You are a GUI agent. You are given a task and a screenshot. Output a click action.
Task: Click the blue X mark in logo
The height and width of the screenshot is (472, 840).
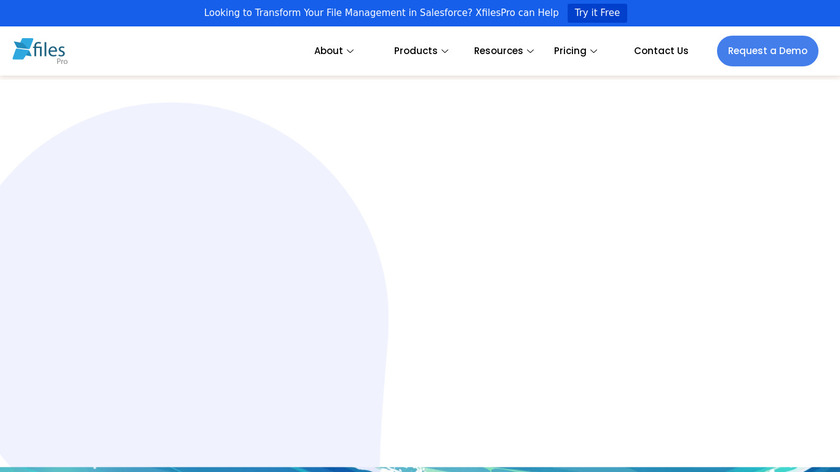click(x=22, y=49)
